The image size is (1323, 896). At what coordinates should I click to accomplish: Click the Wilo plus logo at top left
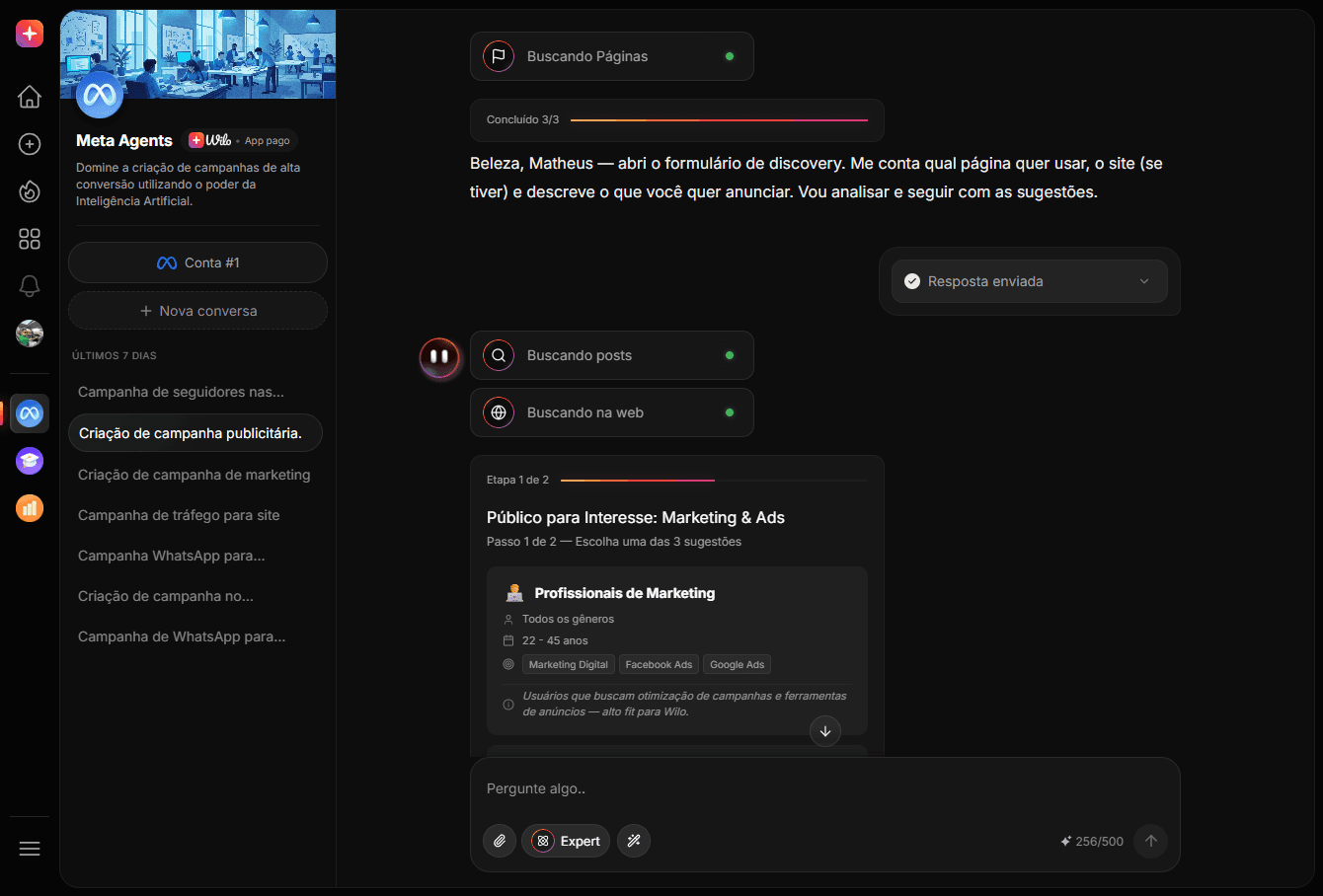tap(30, 34)
